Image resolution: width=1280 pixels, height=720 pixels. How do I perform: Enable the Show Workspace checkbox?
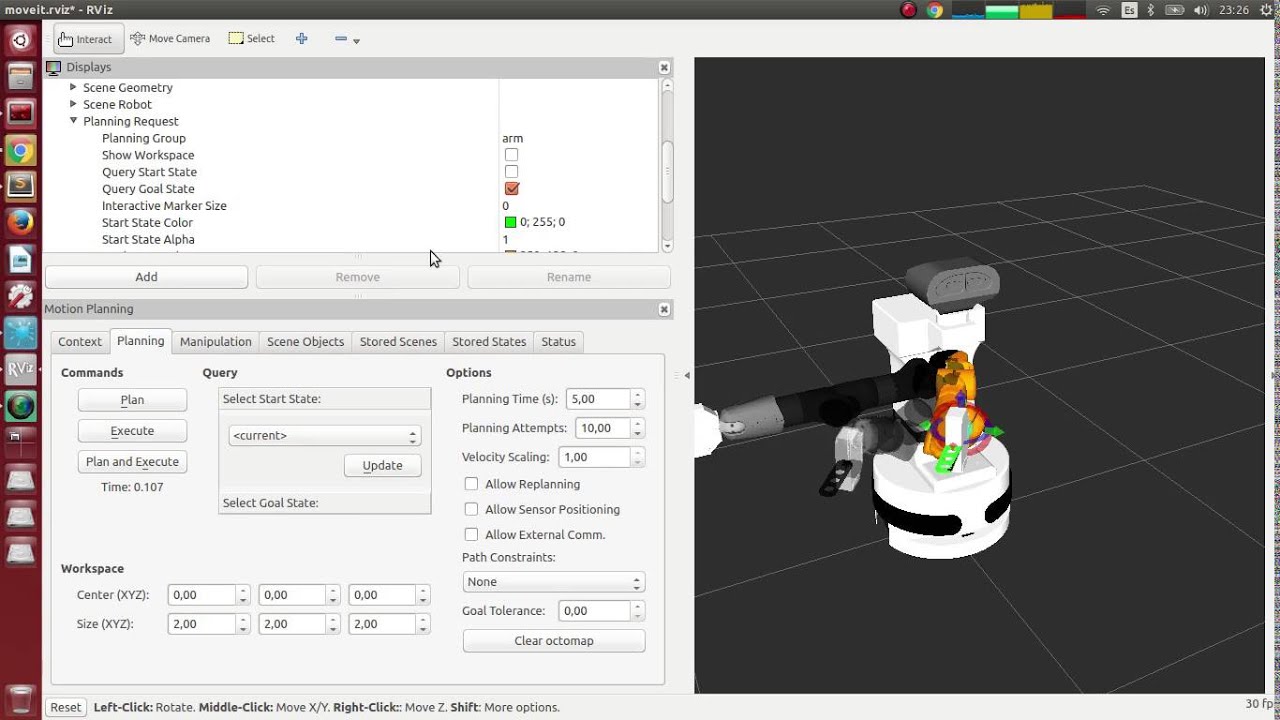pyautogui.click(x=511, y=155)
